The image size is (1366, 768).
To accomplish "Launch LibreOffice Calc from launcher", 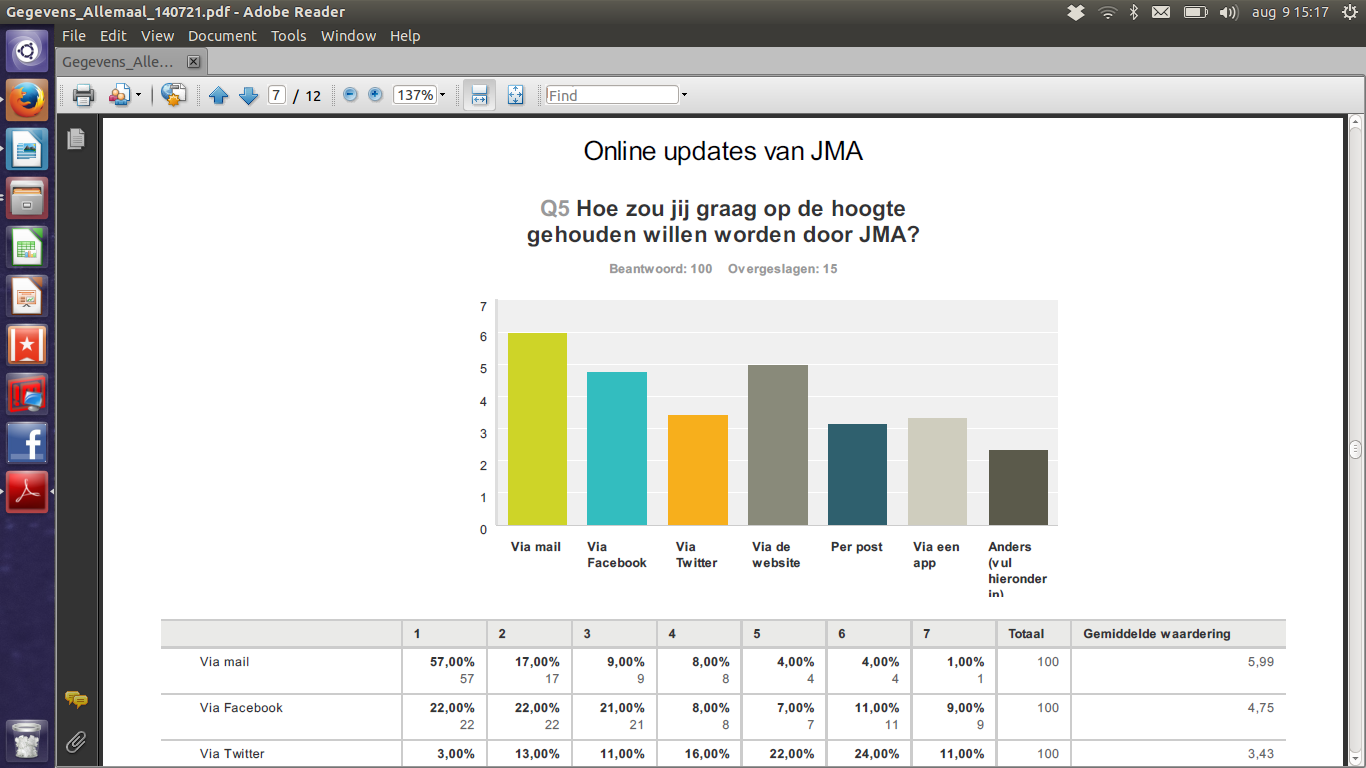I will [27, 246].
